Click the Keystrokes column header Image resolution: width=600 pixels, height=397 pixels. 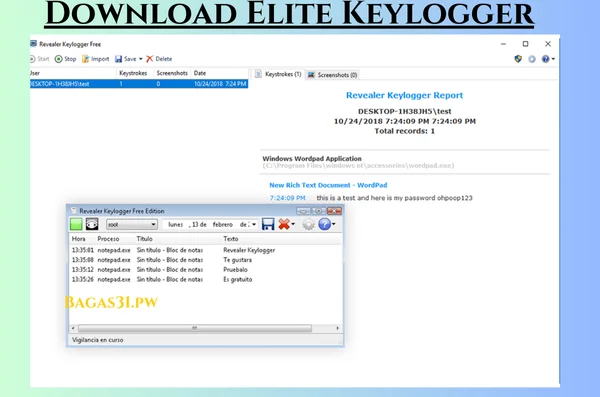coord(134,73)
